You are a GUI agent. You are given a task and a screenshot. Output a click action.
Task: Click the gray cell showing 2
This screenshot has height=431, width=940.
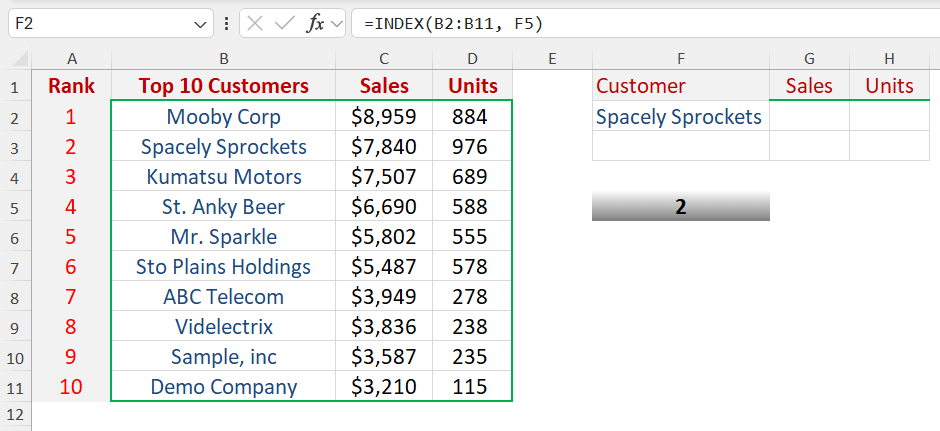tap(680, 207)
